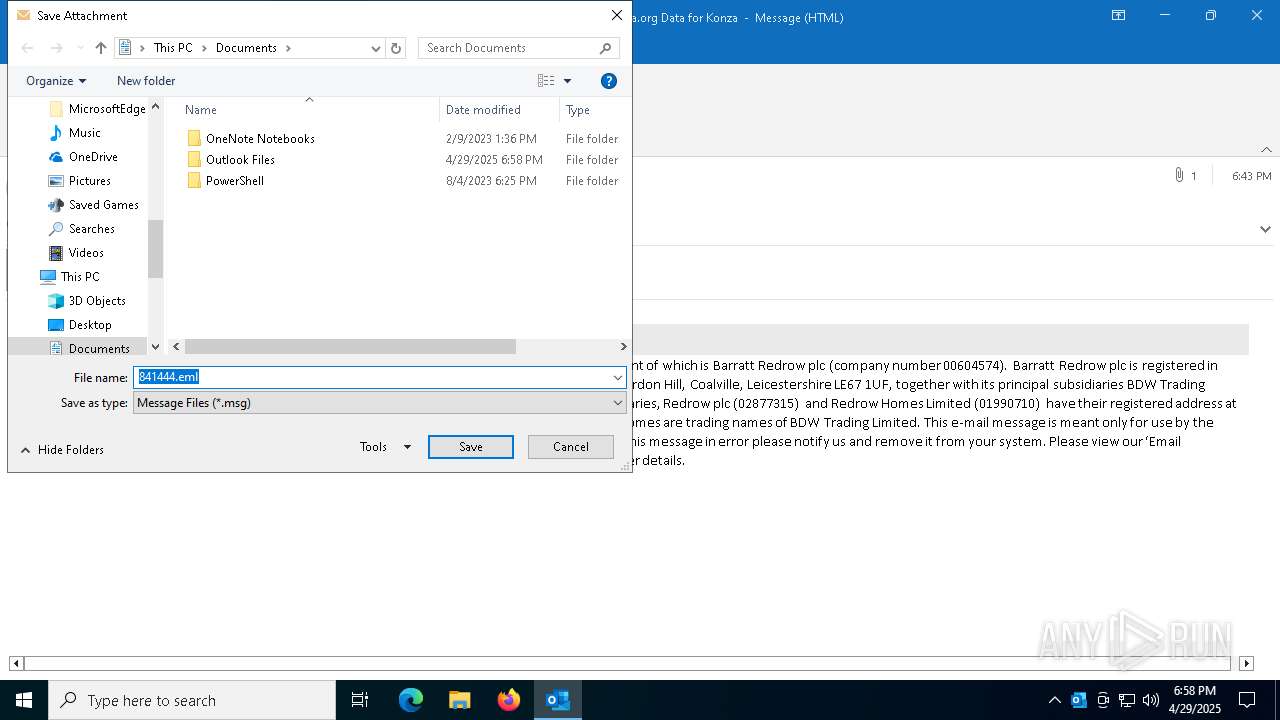Viewport: 1280px width, 720px height.
Task: Click file list horizontal scrollbar left arrow
Action: 176,347
